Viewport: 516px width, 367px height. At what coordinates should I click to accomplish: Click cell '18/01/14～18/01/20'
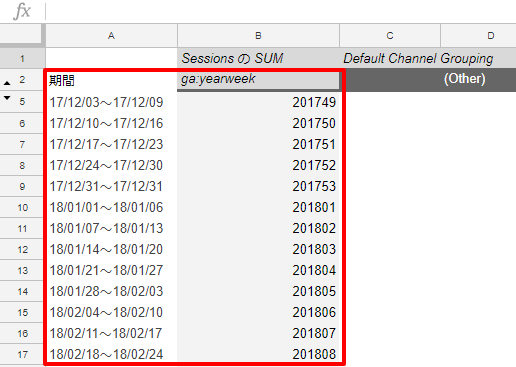[111, 249]
